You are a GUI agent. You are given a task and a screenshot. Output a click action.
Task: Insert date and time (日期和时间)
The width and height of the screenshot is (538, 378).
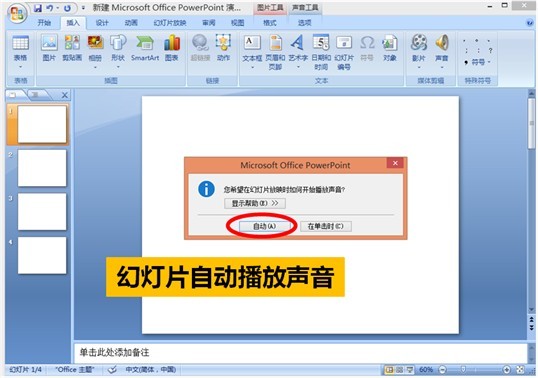point(321,52)
